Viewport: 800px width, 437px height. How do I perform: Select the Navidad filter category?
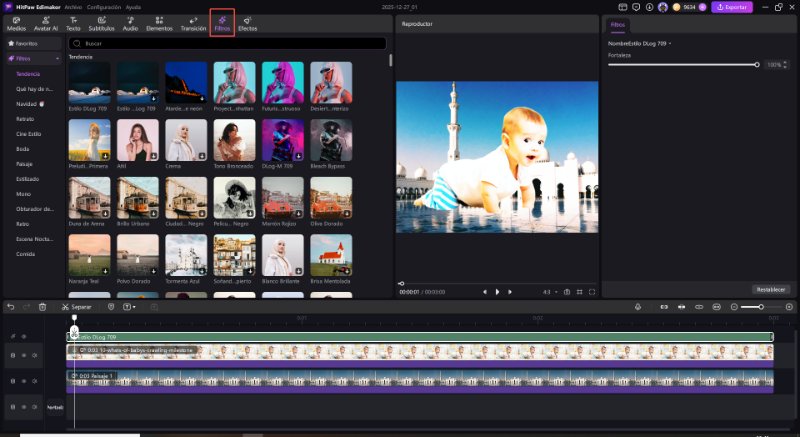click(30, 104)
